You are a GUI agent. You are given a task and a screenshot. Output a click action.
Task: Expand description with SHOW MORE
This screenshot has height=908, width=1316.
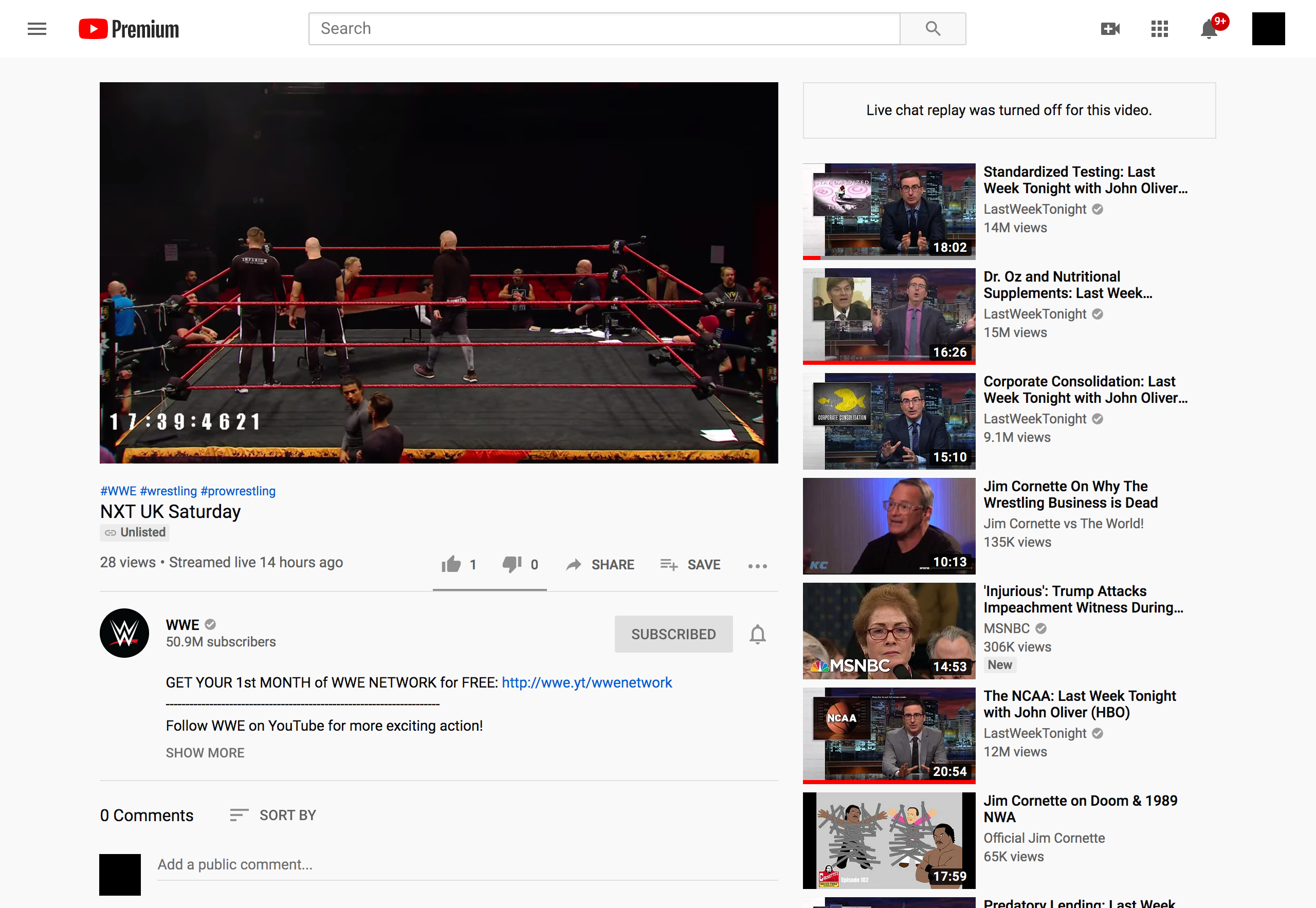click(x=205, y=753)
